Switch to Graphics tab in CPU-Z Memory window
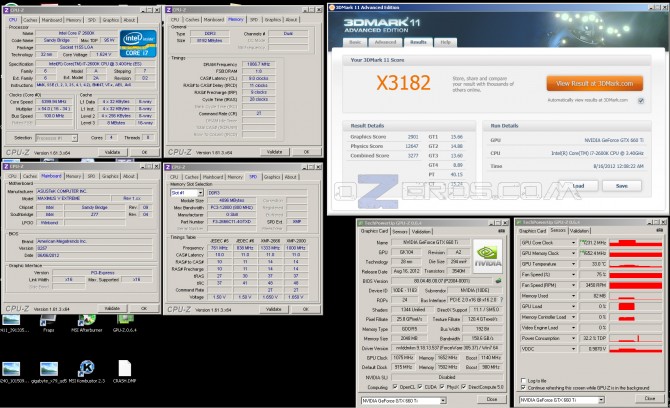This screenshot has height=408, width=670. pos(273,20)
